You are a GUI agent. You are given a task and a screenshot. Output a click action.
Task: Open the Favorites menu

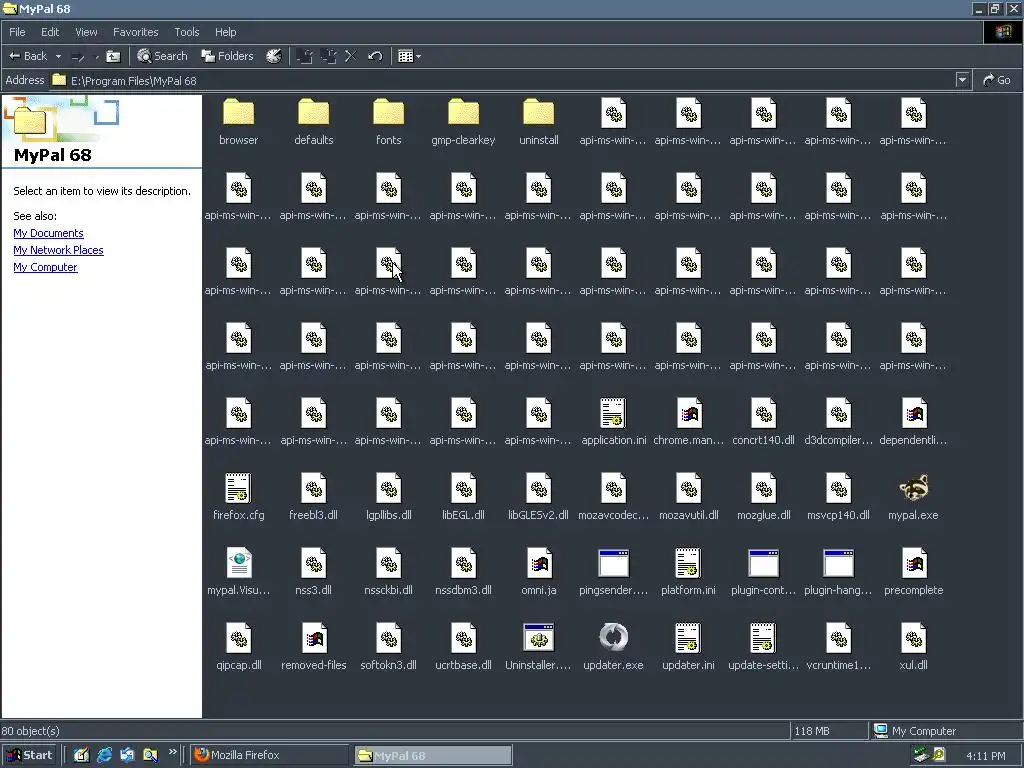pos(136,31)
